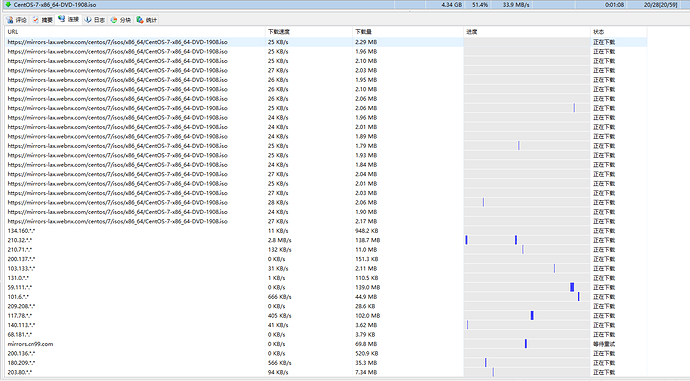
Task: Click the 69.8 MB download amount cell
Action: (x=366, y=344)
